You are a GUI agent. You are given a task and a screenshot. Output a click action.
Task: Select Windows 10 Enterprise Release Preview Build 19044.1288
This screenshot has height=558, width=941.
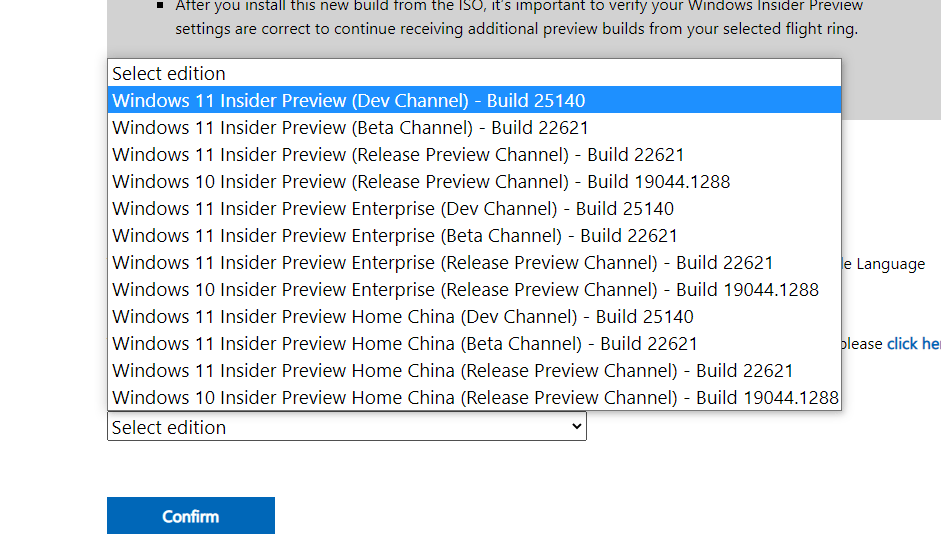pyautogui.click(x=465, y=290)
